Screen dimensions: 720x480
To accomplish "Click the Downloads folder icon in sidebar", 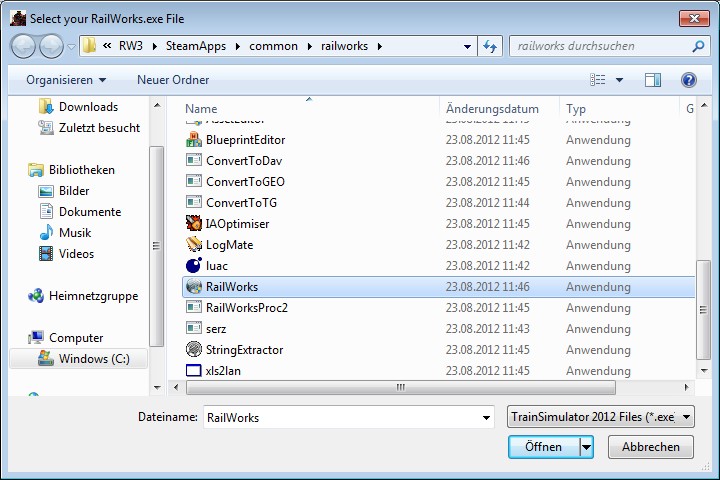I will 46,107.
